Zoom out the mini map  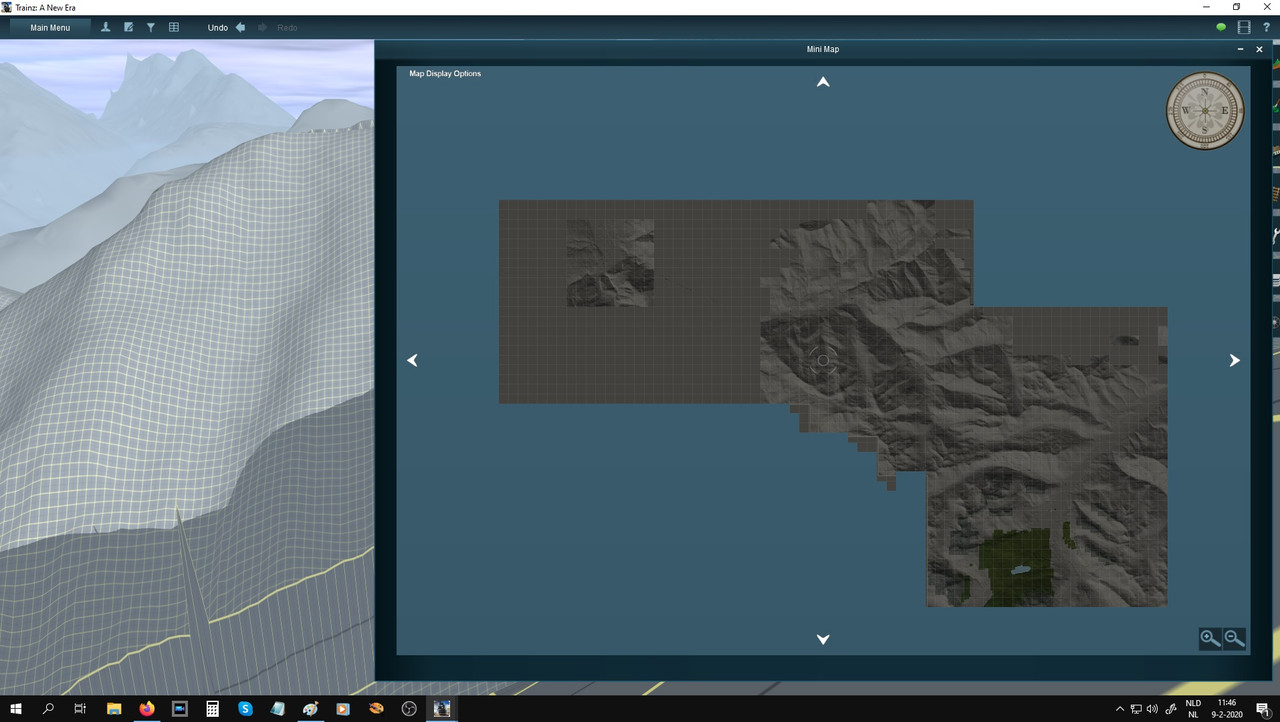(1234, 639)
